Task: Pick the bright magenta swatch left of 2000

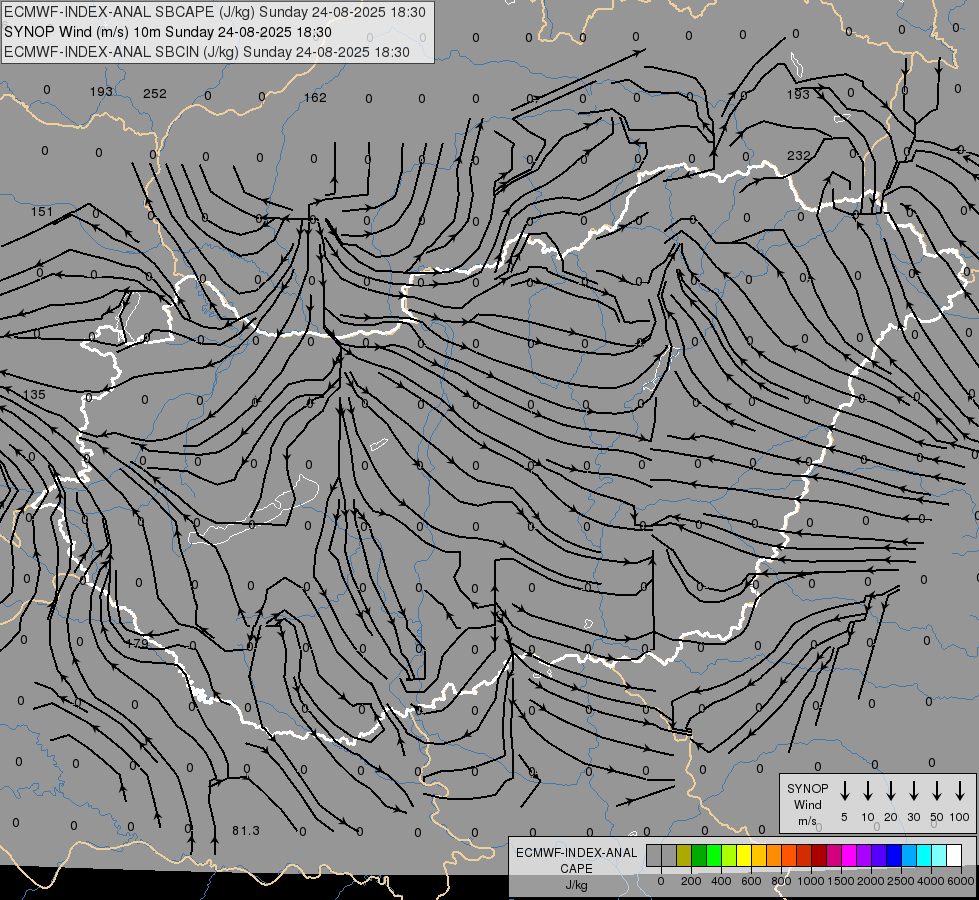Action: (849, 855)
